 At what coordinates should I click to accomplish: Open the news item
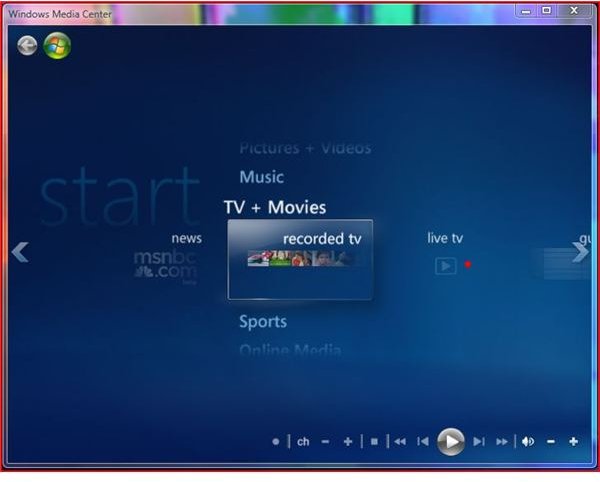tap(187, 238)
